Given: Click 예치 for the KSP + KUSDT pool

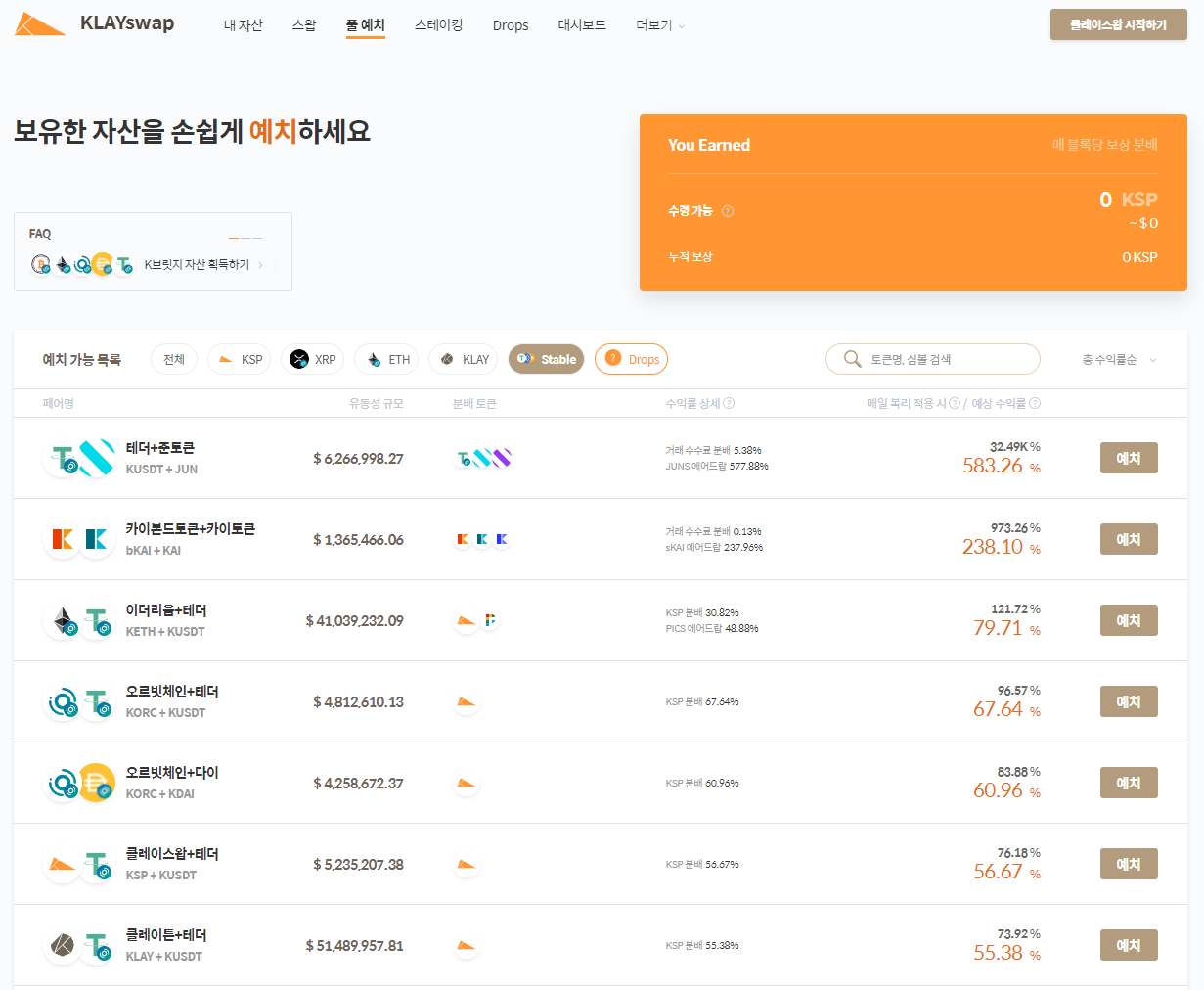Looking at the screenshot, I should coord(1129,864).
